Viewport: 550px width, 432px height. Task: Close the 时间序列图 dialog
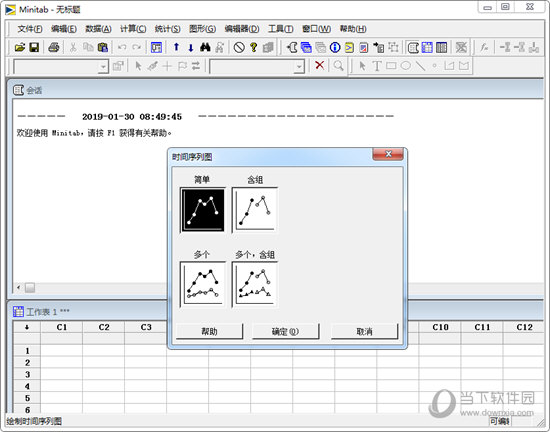pyautogui.click(x=388, y=154)
